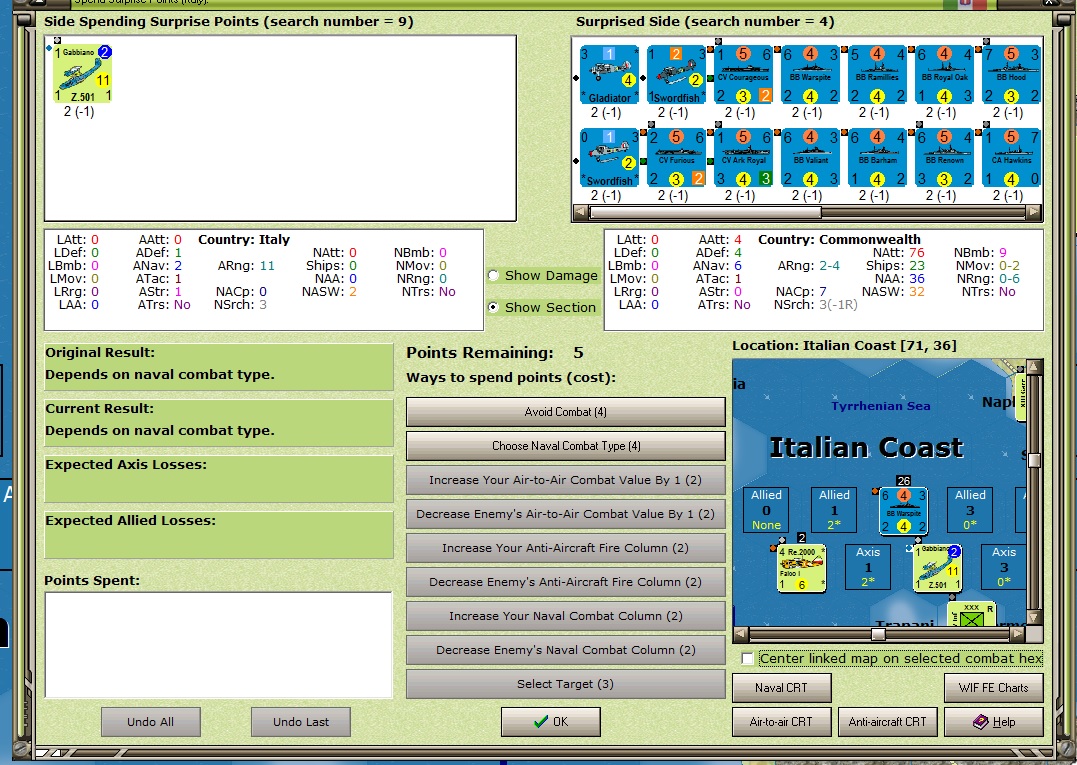Screen dimensions: 1077x765
Task: Select the top-row Swordfish aircraft counter
Action: (677, 74)
